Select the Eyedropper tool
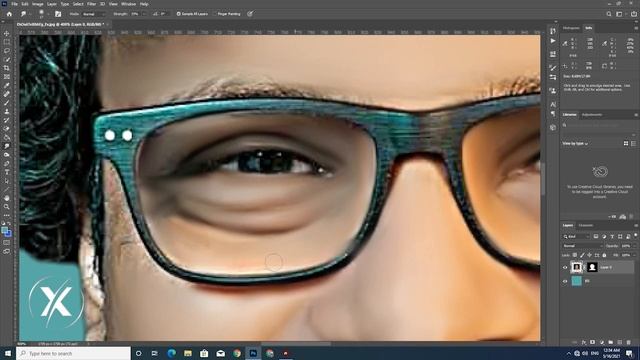 pyautogui.click(x=7, y=85)
